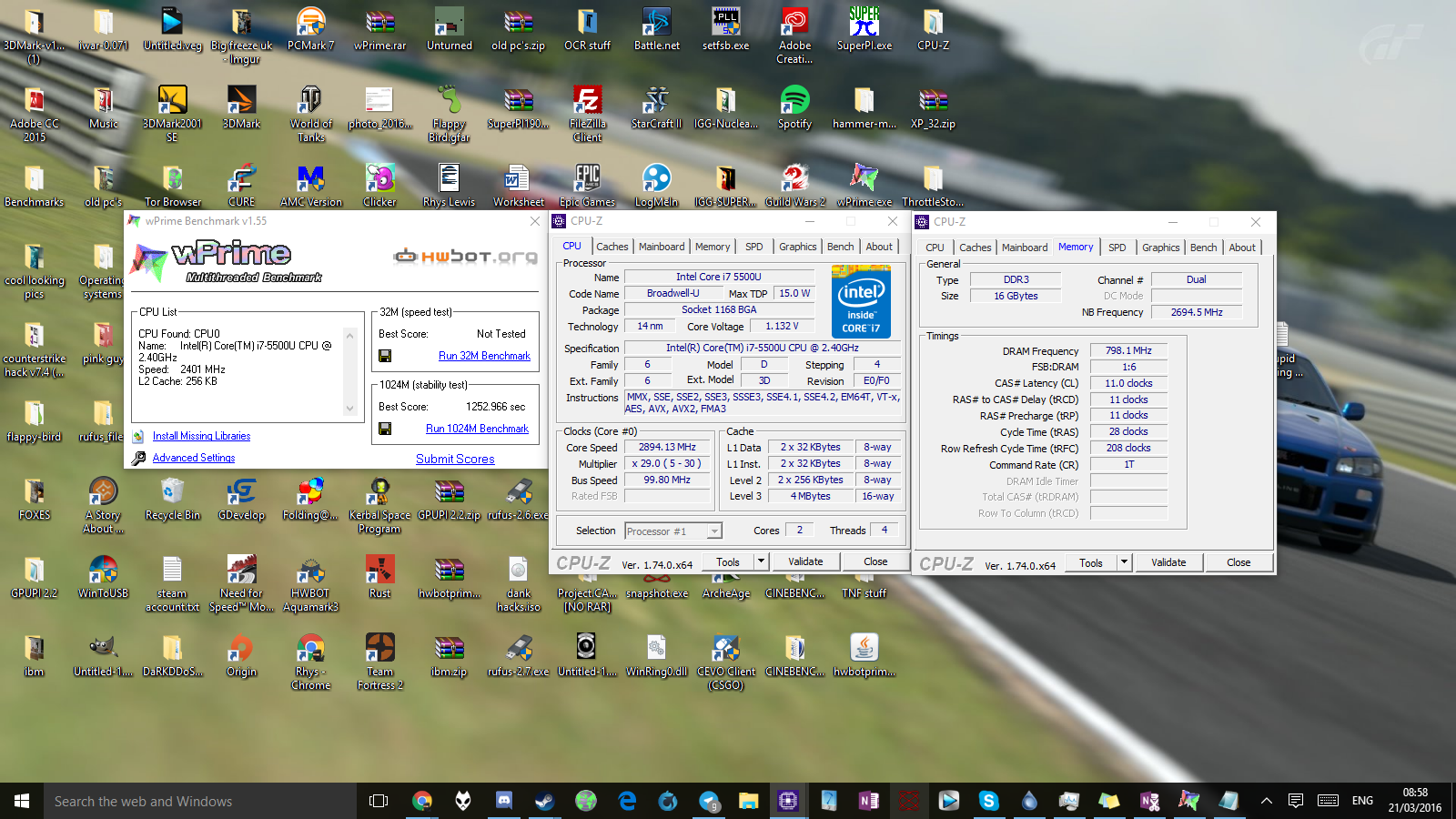Open About tab in right CPU-Z window

1242,248
